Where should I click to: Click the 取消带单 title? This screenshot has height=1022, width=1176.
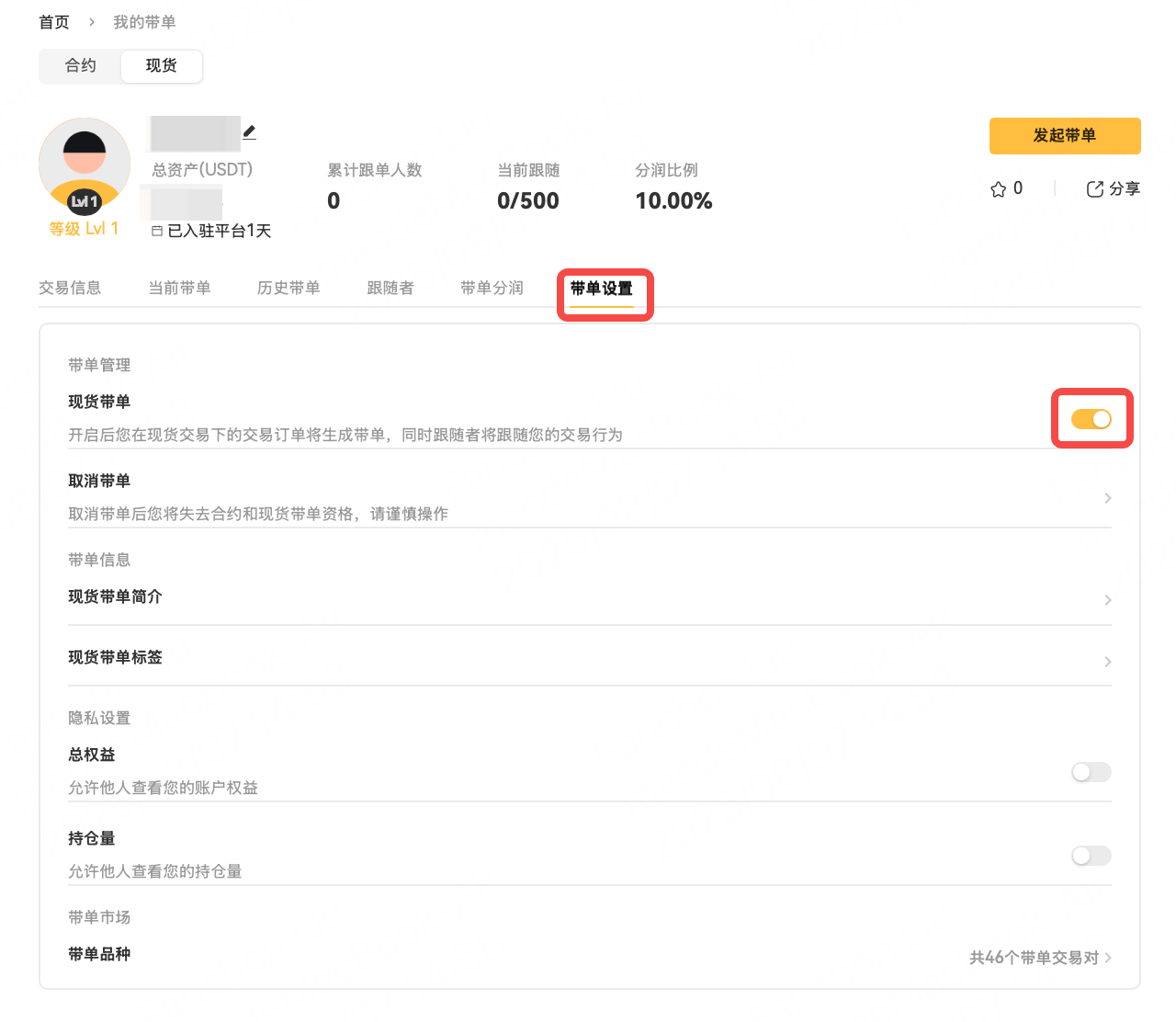99,482
